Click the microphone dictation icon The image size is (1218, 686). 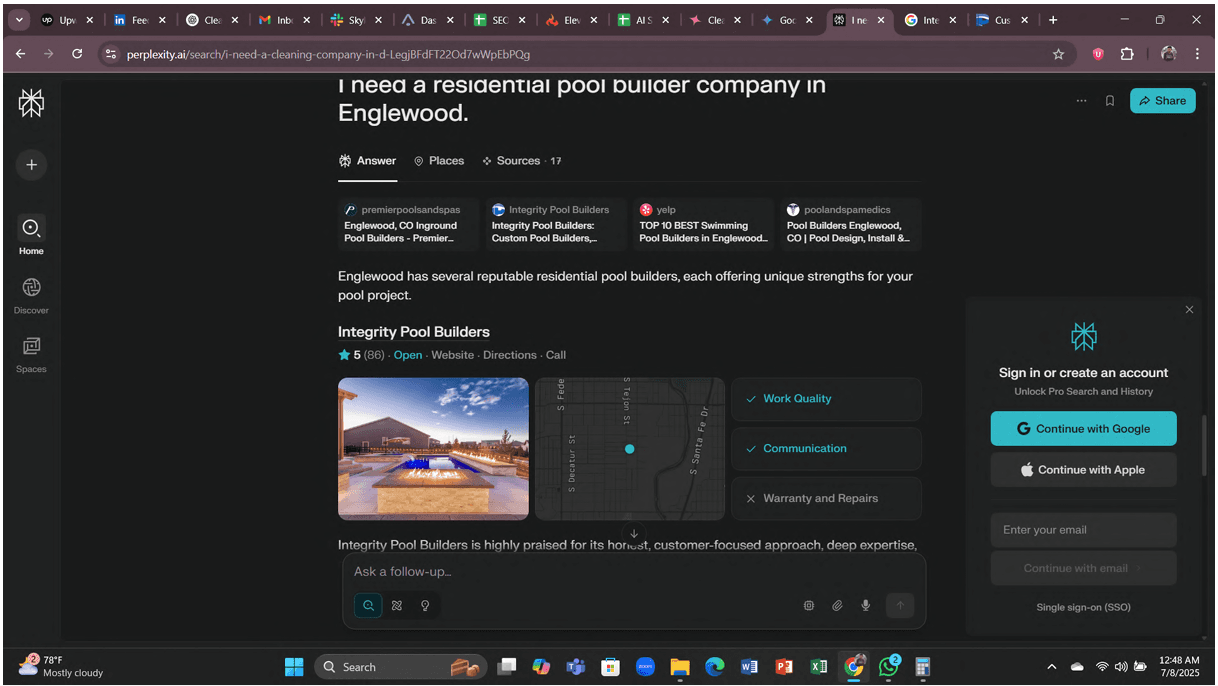(x=866, y=605)
